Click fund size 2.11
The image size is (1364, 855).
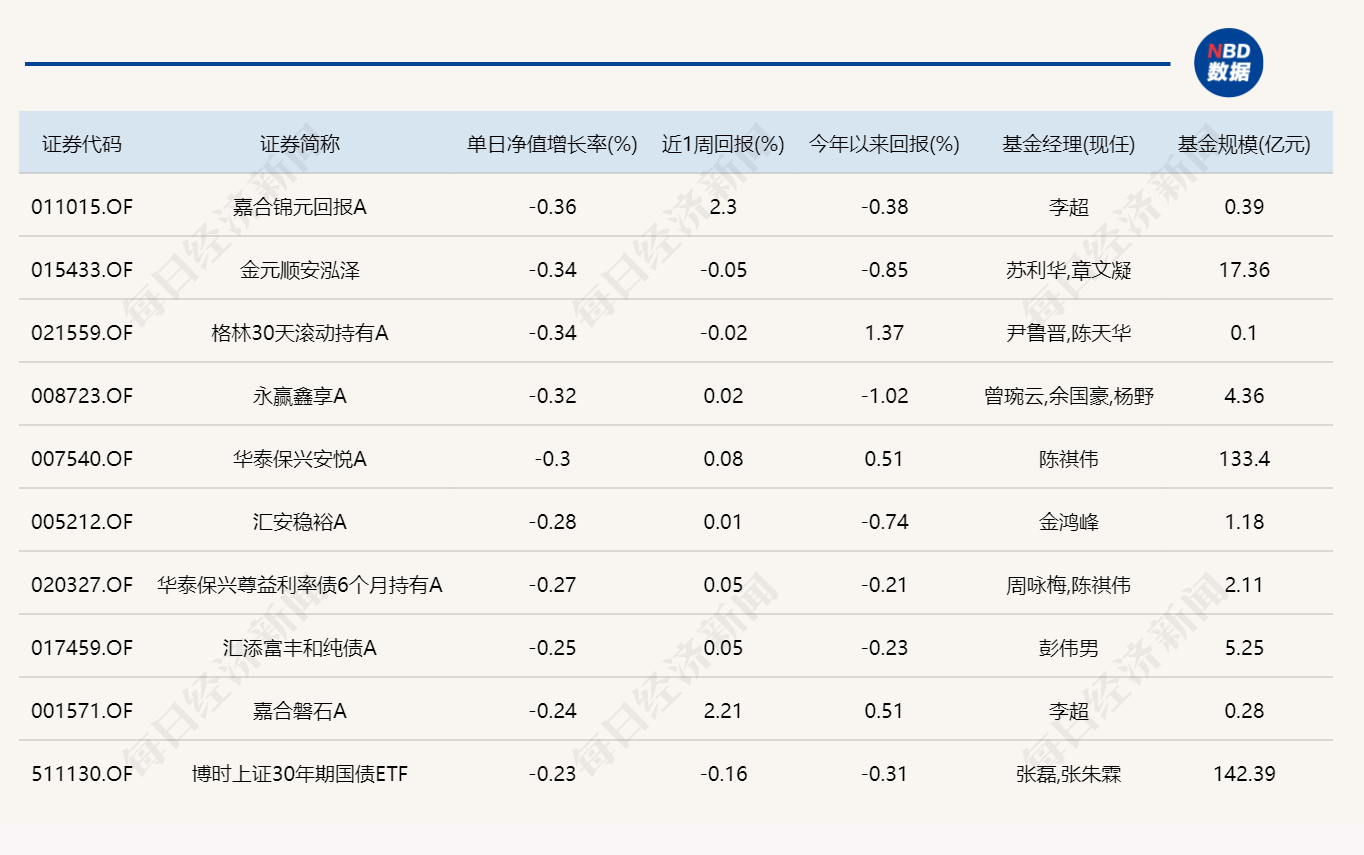pos(1244,585)
